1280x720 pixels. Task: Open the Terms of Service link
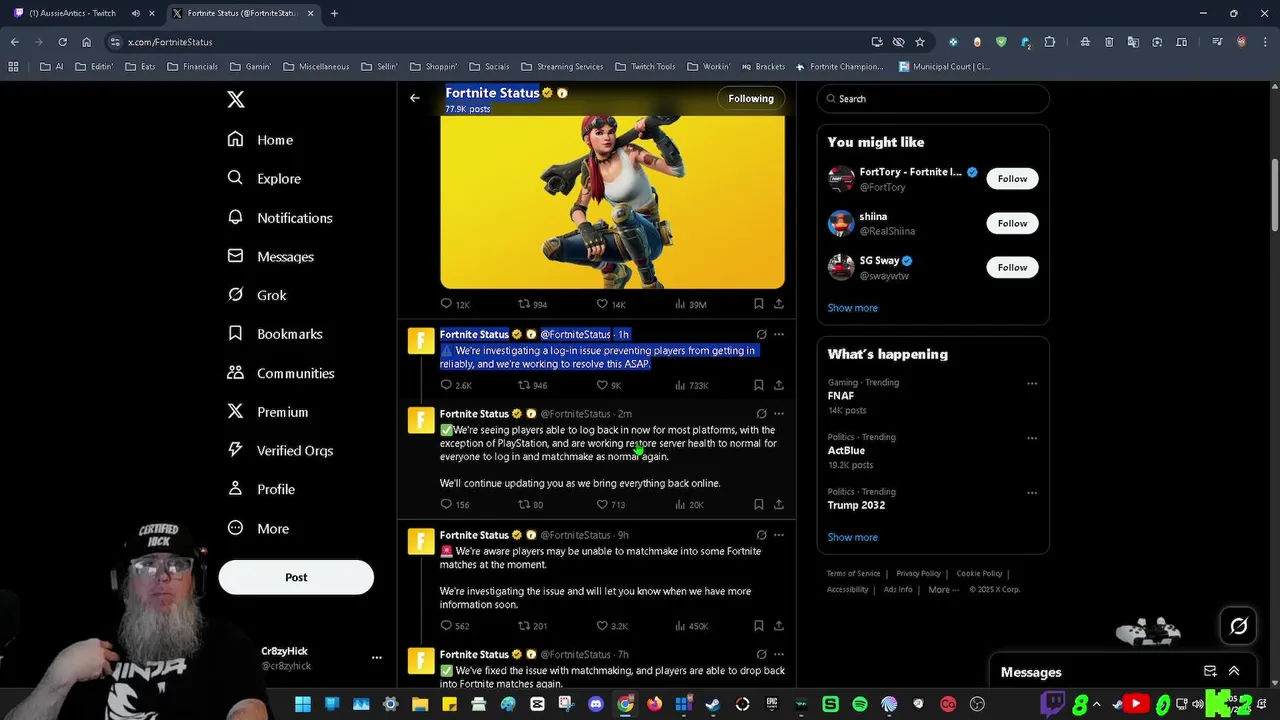(x=853, y=573)
